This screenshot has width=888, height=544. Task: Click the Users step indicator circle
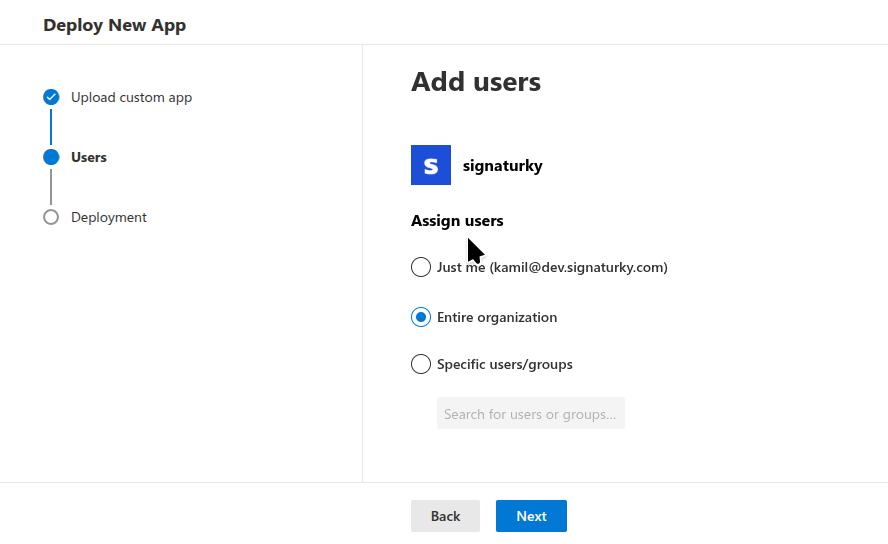51,157
